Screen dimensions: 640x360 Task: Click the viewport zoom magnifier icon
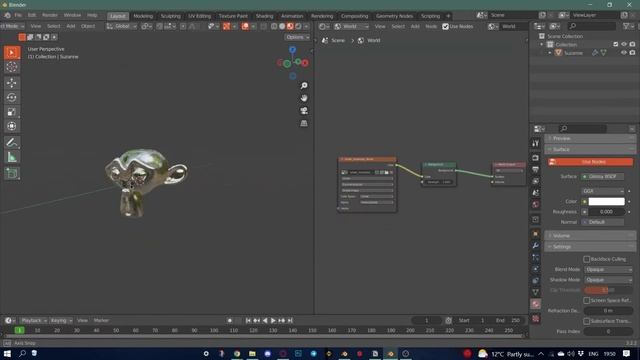click(x=304, y=86)
